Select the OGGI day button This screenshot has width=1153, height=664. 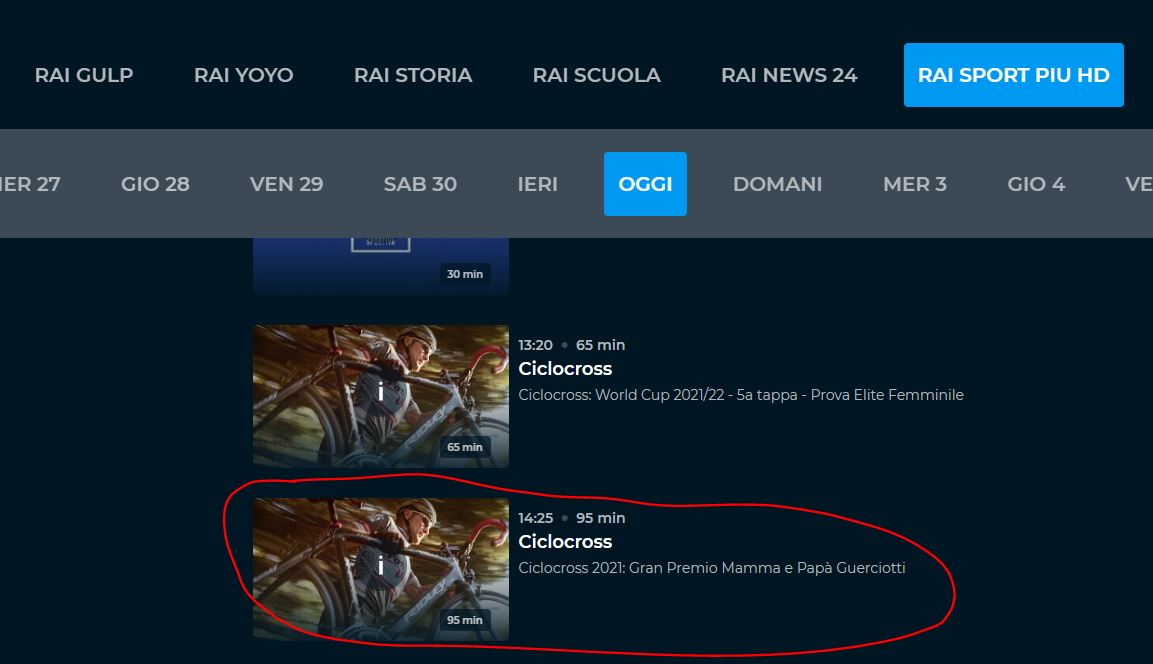(x=645, y=184)
